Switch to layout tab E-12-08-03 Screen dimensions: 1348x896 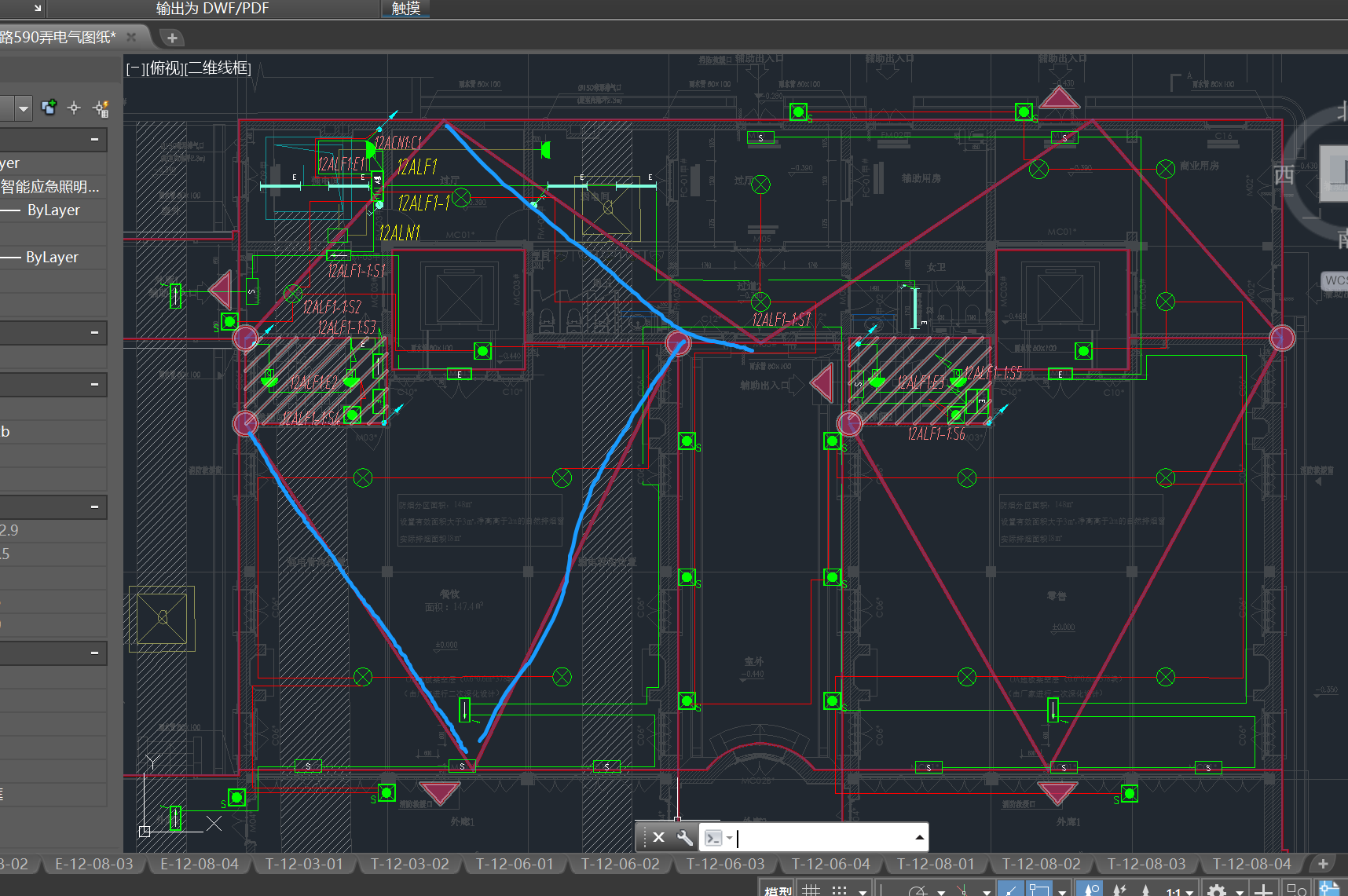94,864
